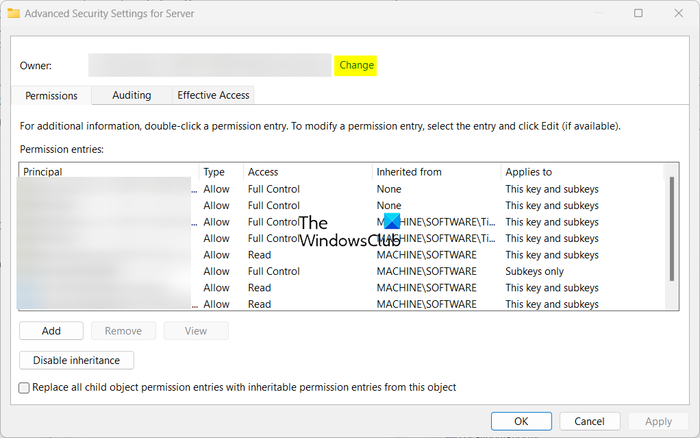Open the Effective Access tab

coord(213,95)
